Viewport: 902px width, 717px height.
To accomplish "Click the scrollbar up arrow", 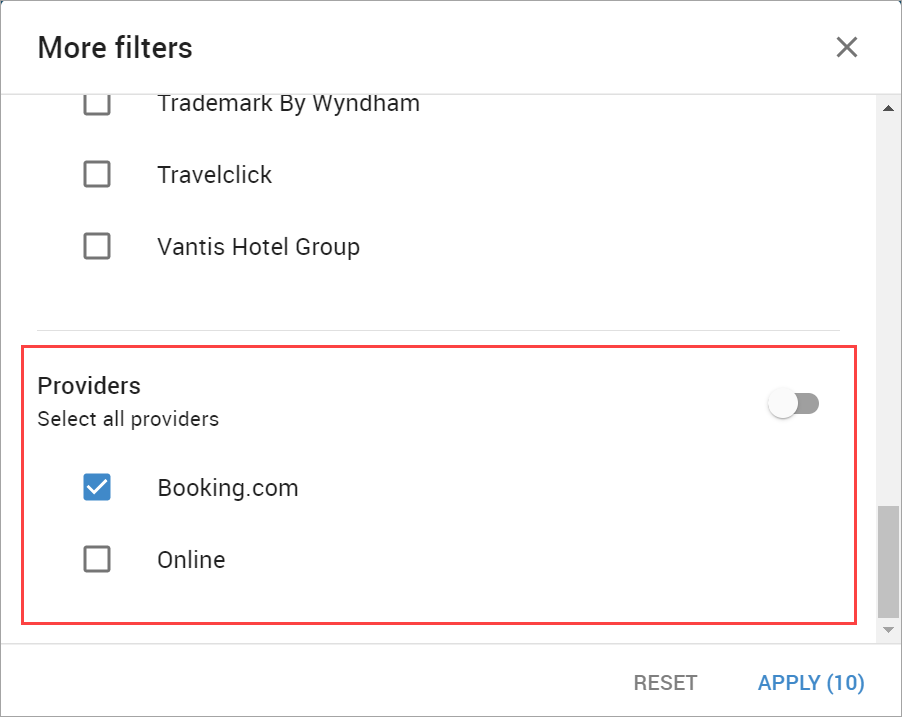I will [888, 108].
